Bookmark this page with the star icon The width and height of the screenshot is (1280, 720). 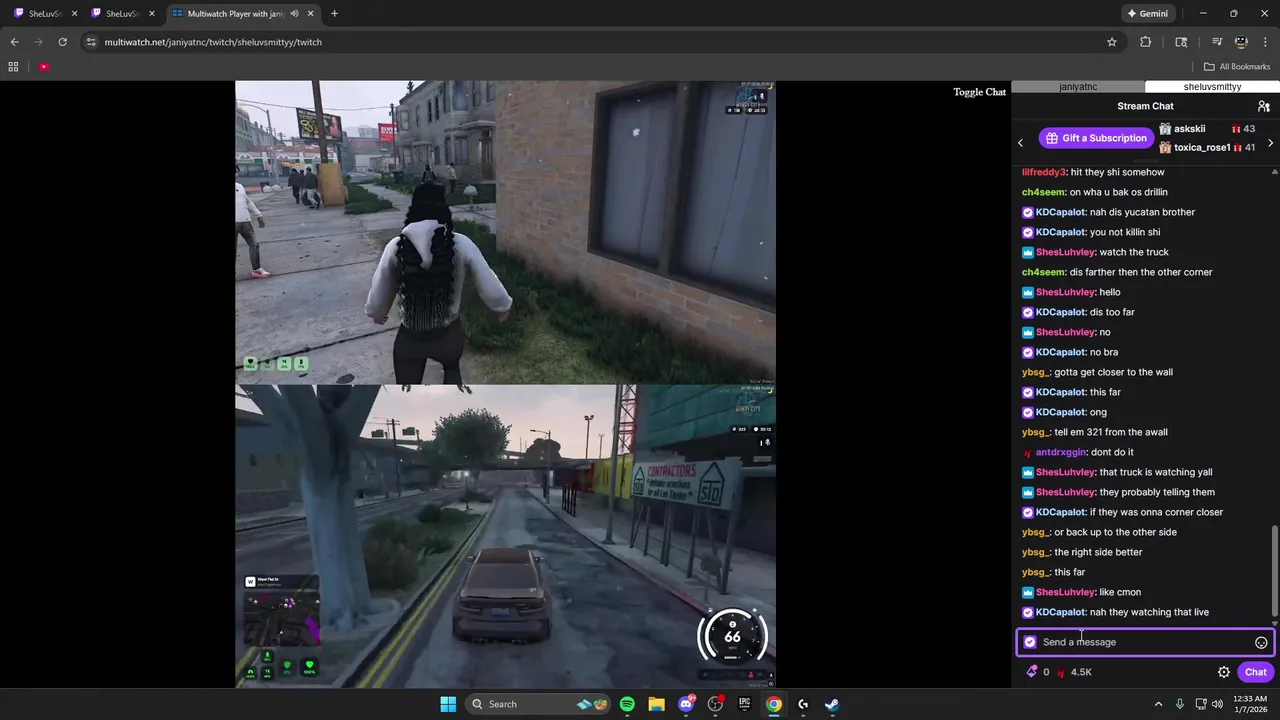(1112, 42)
